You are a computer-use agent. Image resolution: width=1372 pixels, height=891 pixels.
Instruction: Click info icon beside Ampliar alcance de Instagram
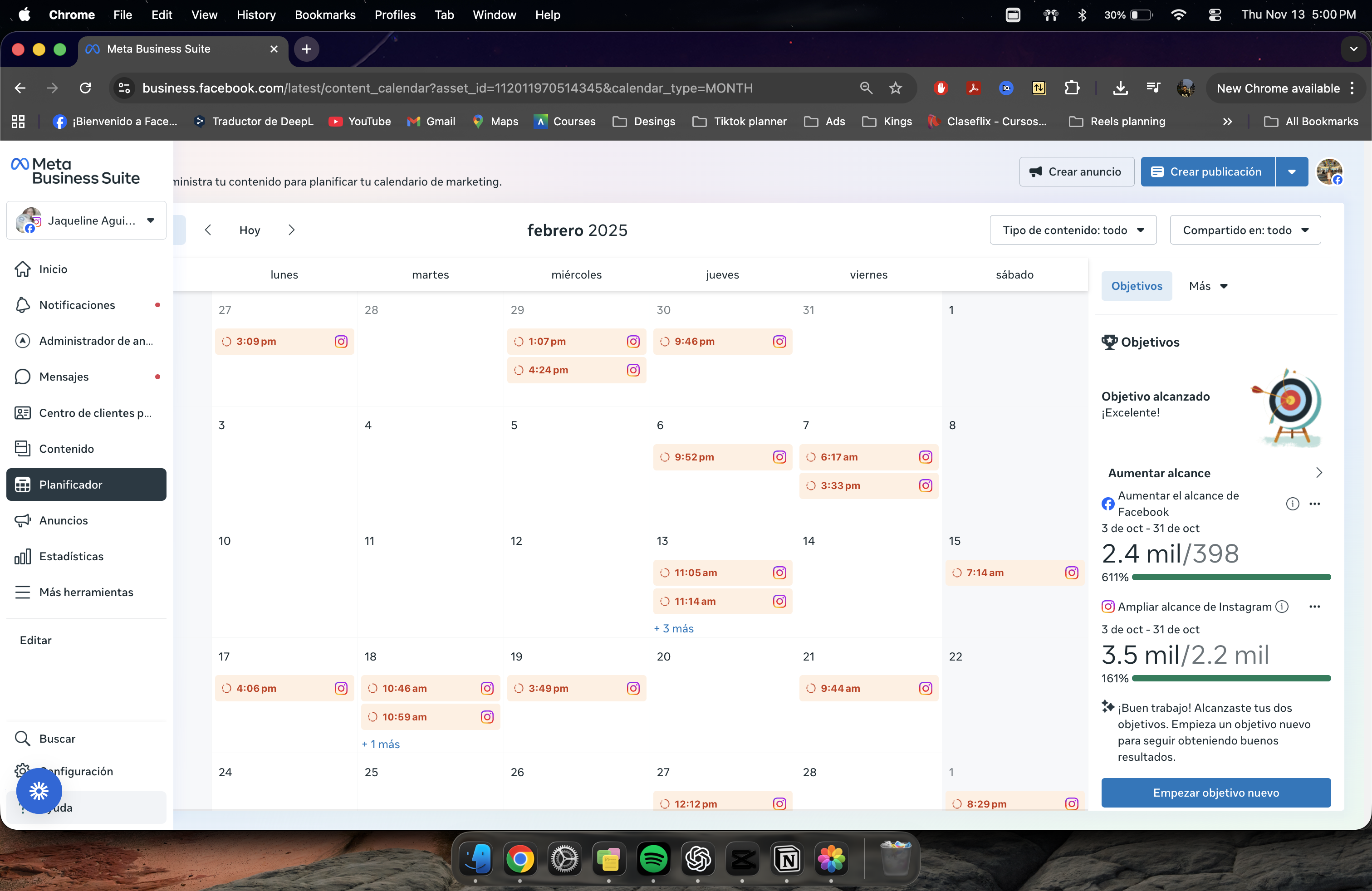(x=1282, y=607)
